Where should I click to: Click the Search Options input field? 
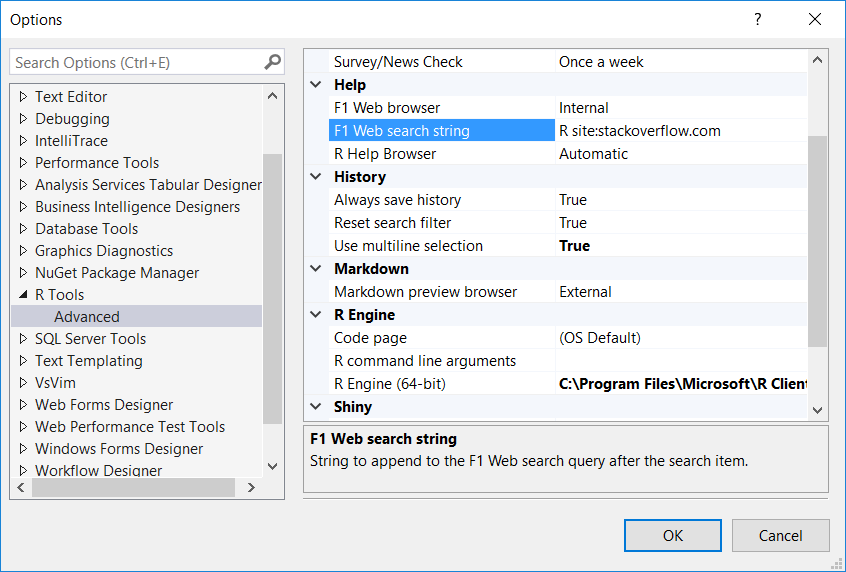tap(138, 63)
